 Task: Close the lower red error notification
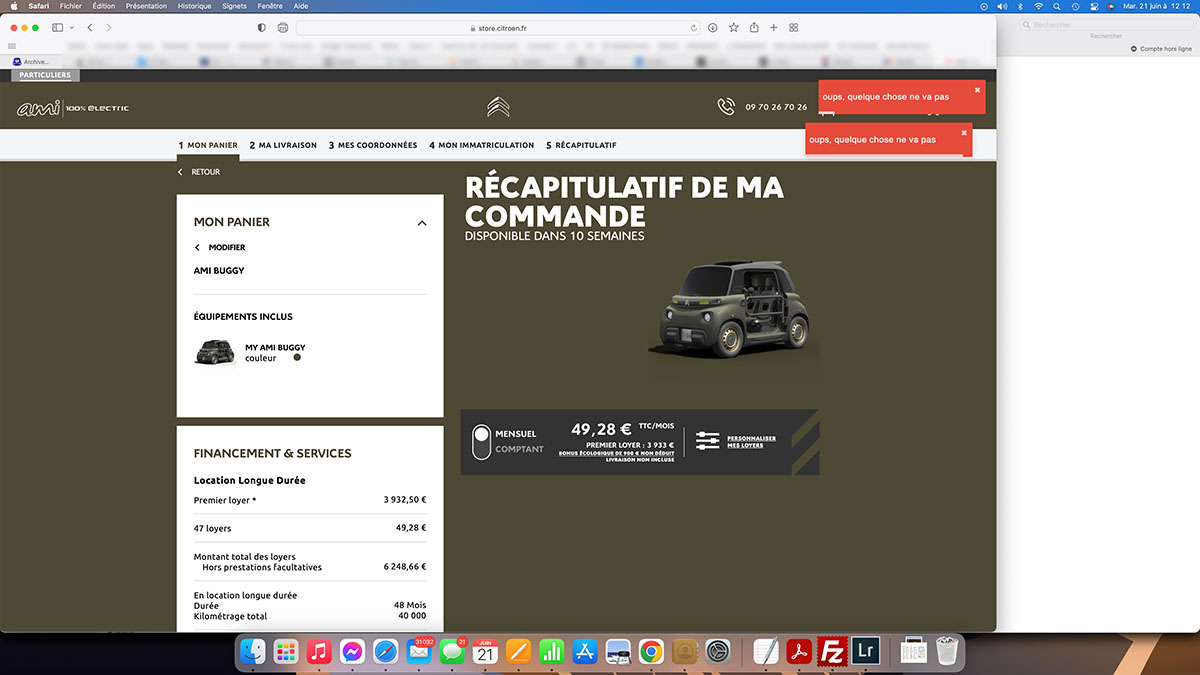point(964,132)
